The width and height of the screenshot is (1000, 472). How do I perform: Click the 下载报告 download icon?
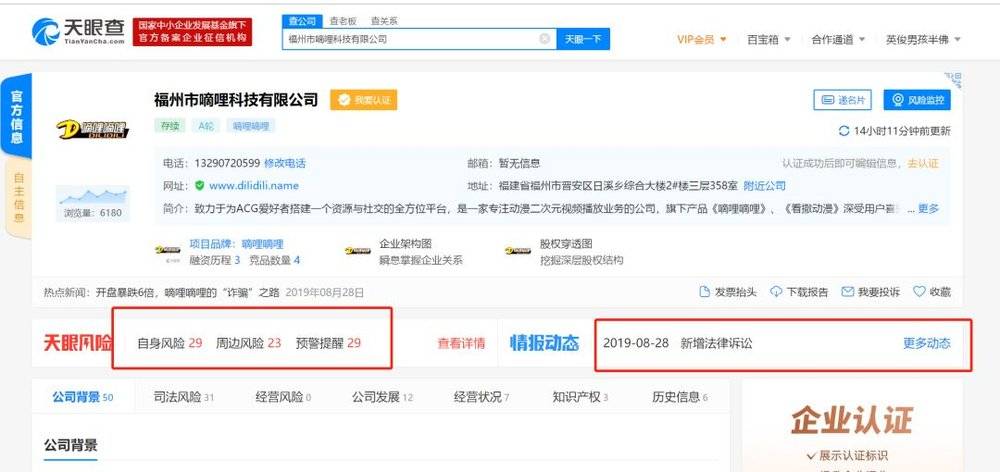coord(776,292)
